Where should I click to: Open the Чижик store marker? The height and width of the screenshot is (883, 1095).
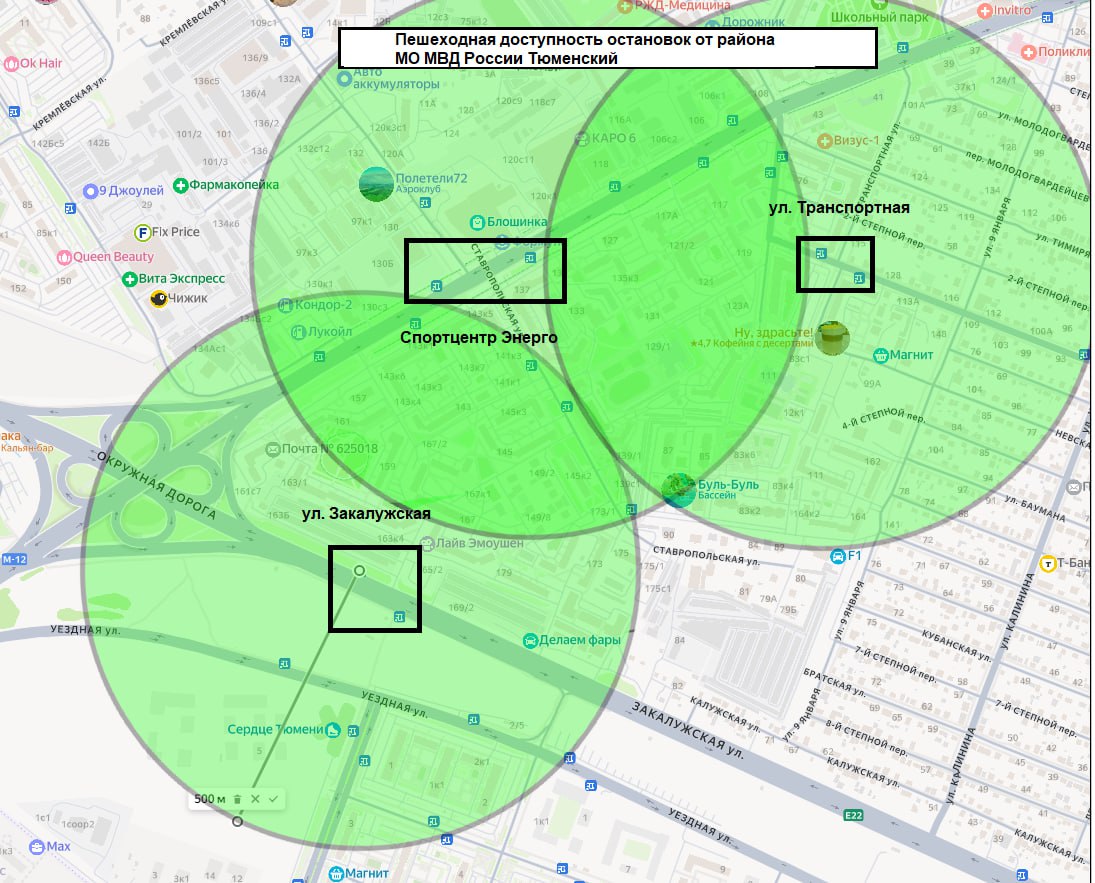[x=158, y=298]
